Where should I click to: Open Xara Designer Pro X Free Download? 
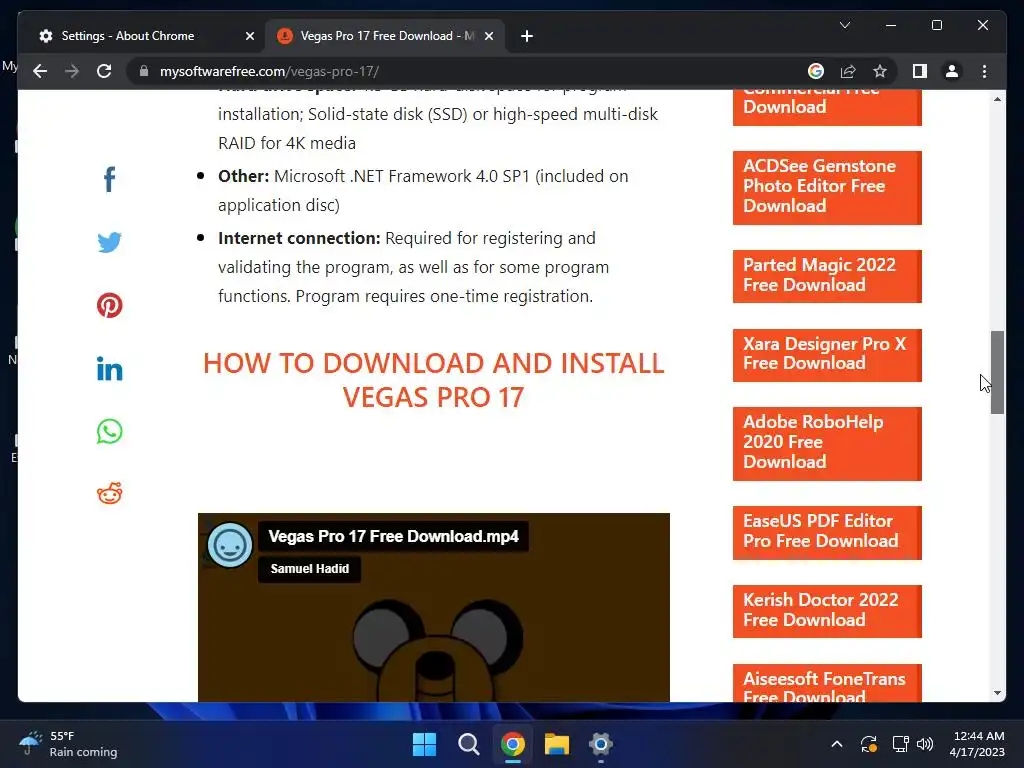click(827, 355)
